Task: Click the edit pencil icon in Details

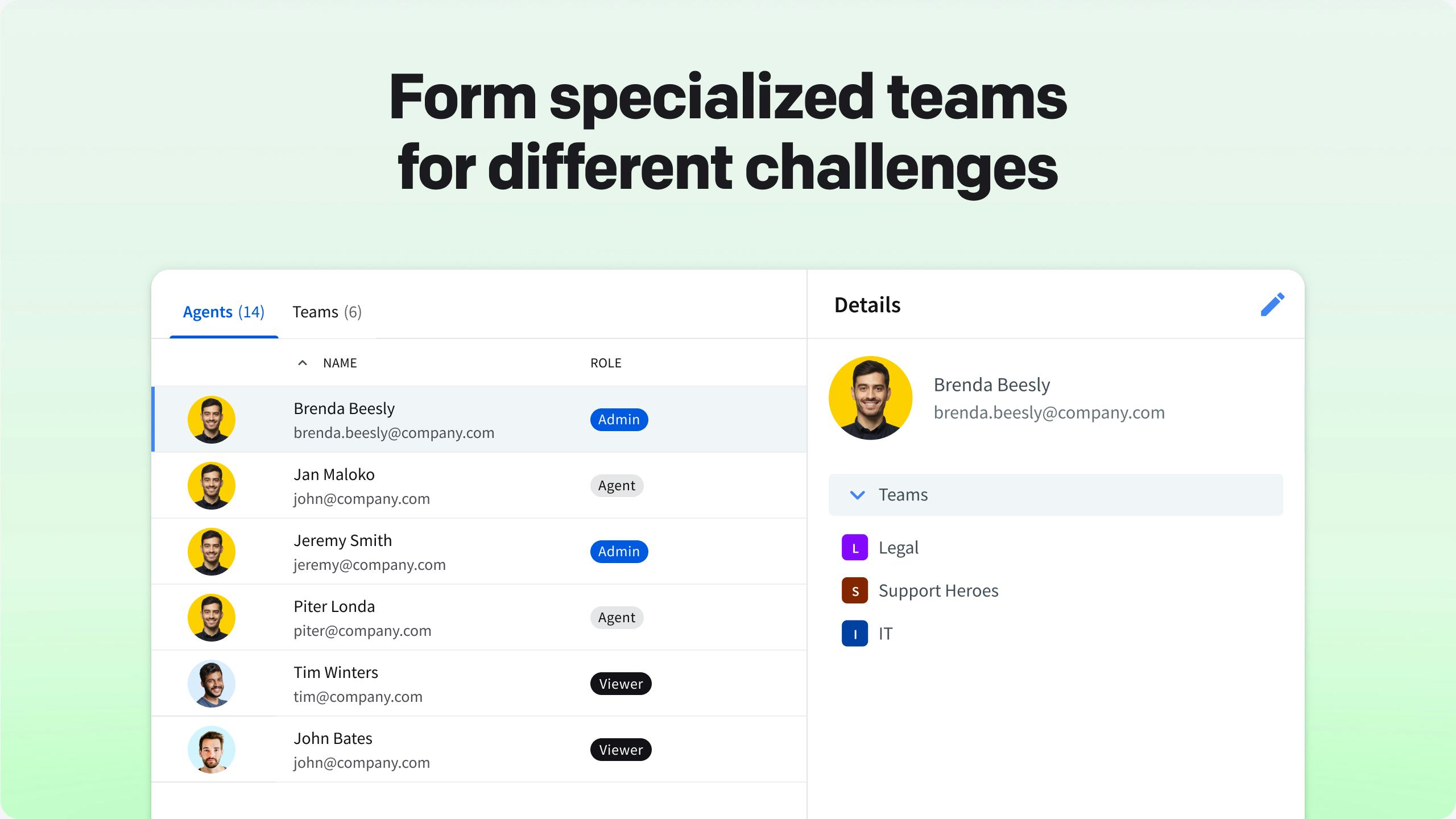Action: tap(1272, 305)
